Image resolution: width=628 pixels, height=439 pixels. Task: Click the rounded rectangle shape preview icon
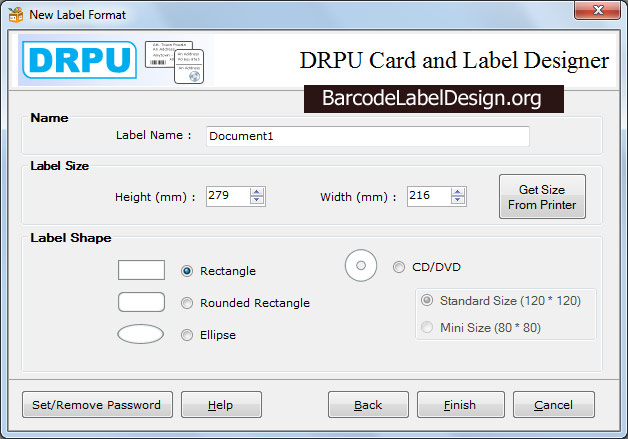click(x=141, y=302)
